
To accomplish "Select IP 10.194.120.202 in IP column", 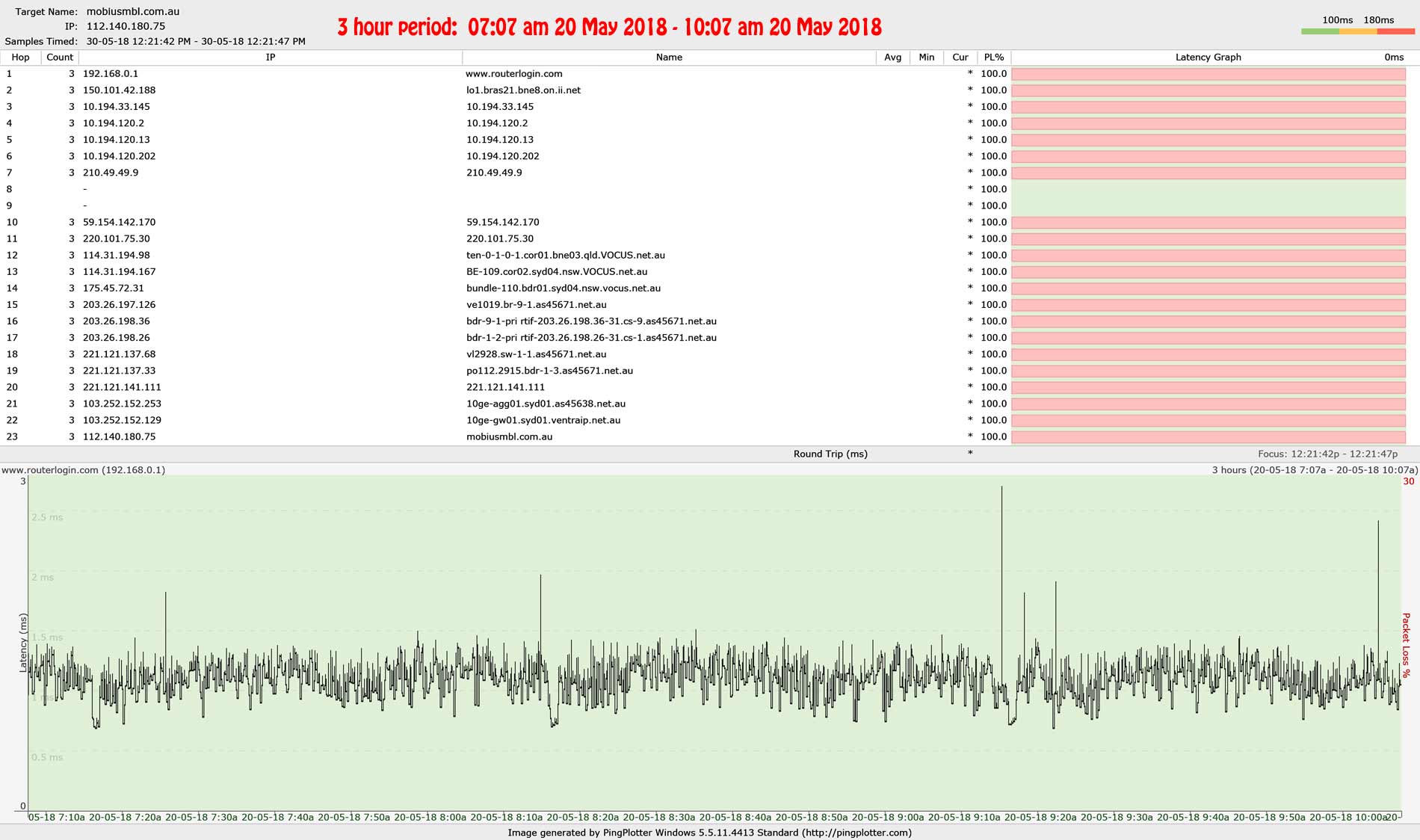I will click(119, 156).
